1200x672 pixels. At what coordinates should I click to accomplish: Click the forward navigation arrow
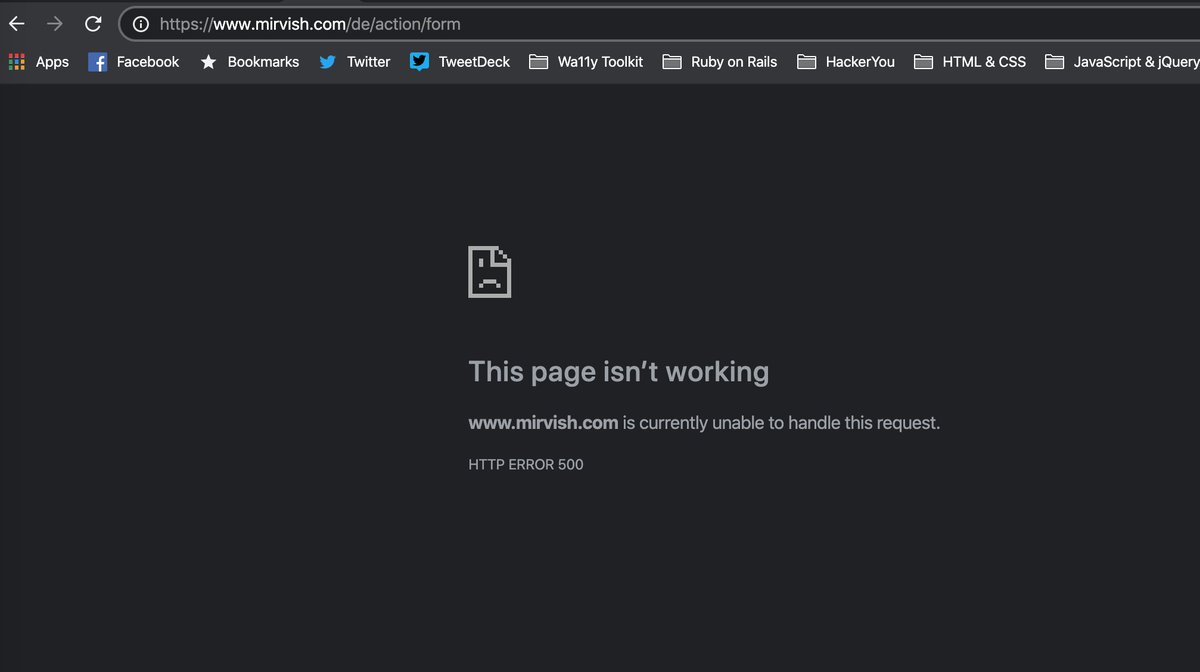pyautogui.click(x=55, y=23)
